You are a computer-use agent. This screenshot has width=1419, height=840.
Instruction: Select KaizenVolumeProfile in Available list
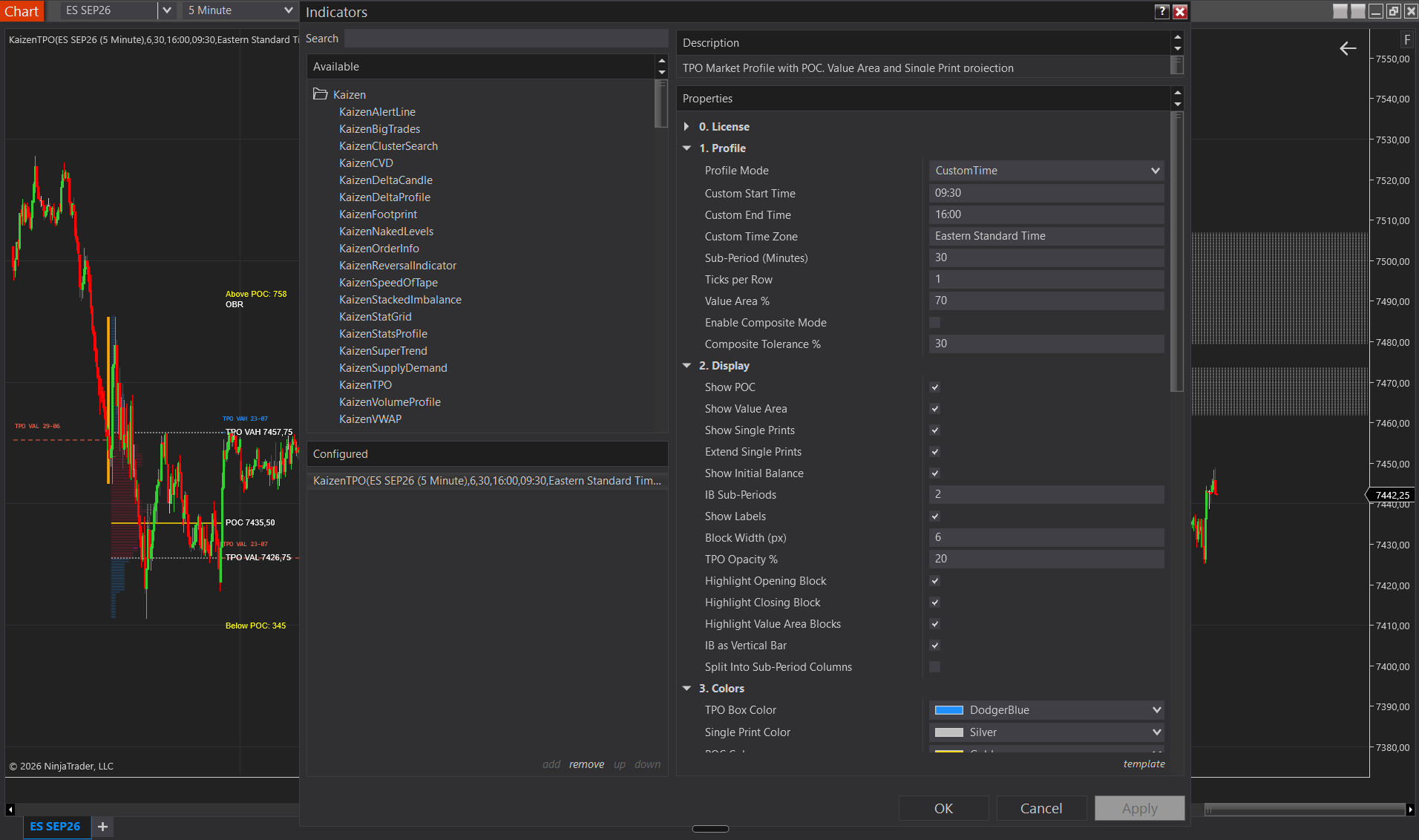[x=390, y=402]
